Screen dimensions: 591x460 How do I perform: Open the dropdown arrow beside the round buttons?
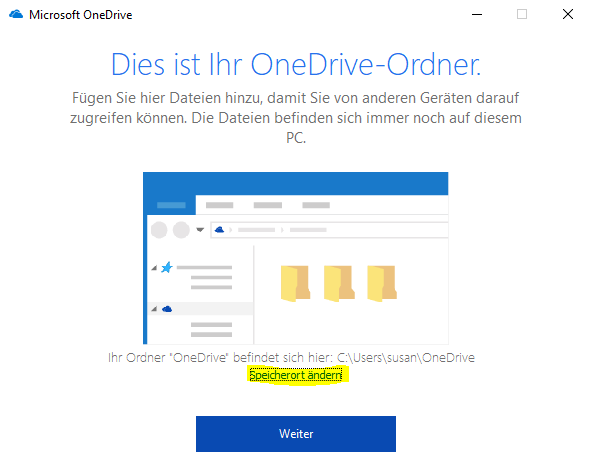click(x=200, y=229)
